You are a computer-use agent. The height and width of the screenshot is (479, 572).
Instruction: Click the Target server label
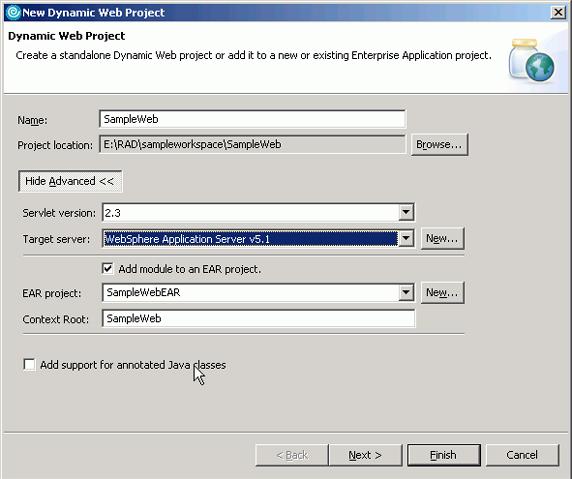tap(56, 239)
